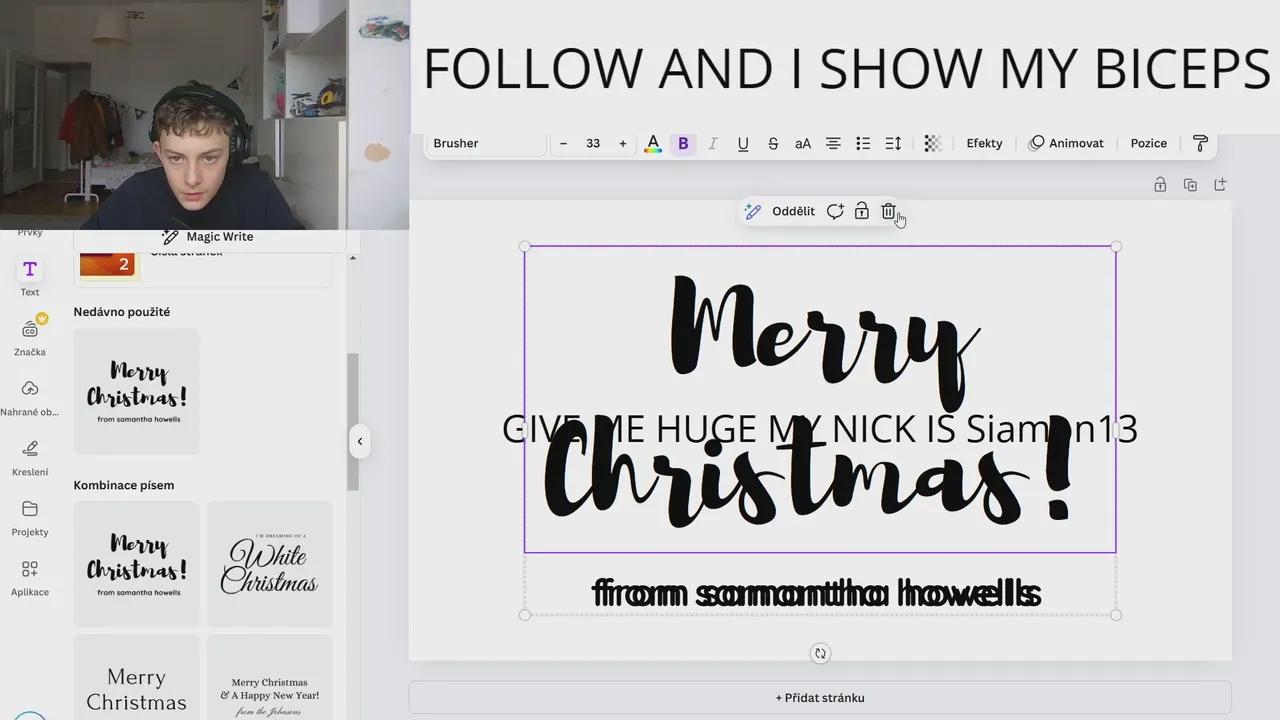Lock the selected element via floating toolbar
1280x720 pixels.
coord(861,211)
